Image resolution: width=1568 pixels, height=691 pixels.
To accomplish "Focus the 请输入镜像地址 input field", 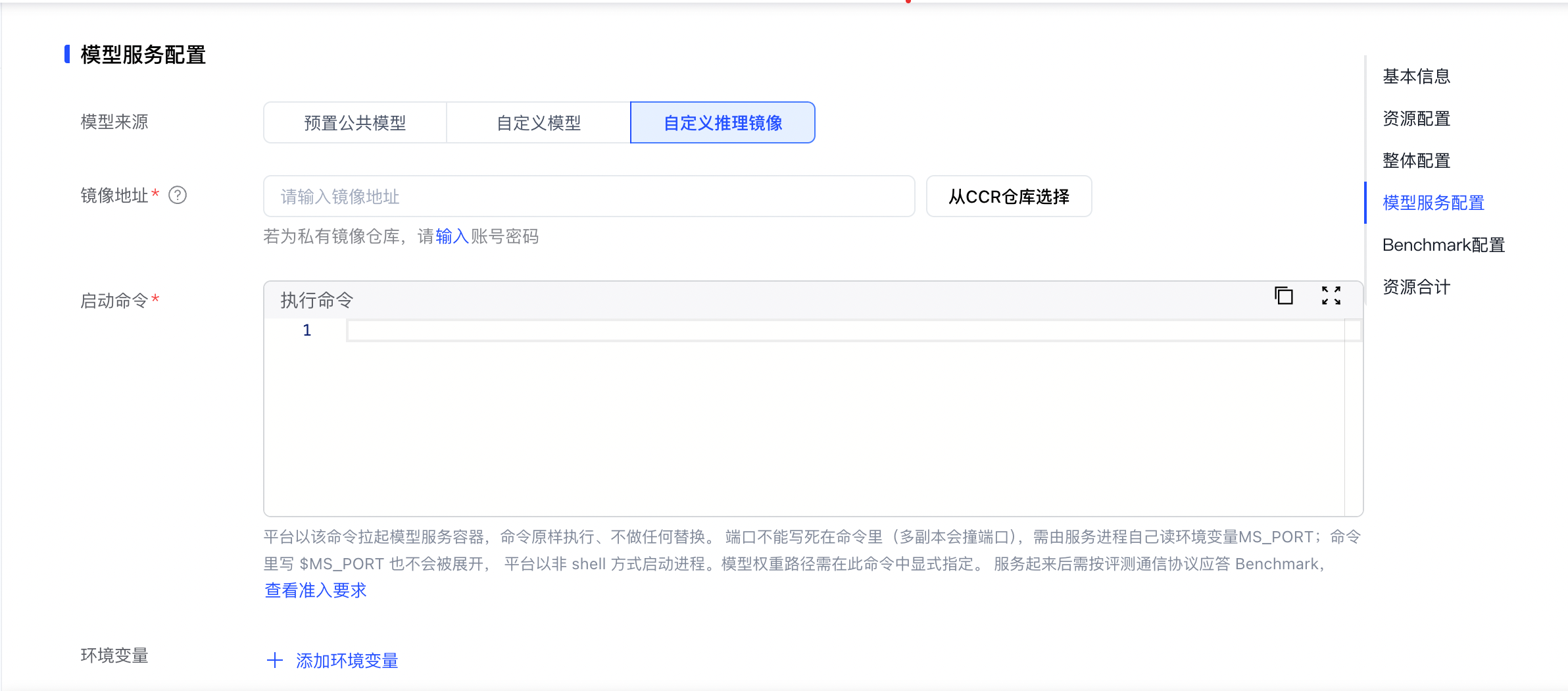I will click(x=589, y=196).
